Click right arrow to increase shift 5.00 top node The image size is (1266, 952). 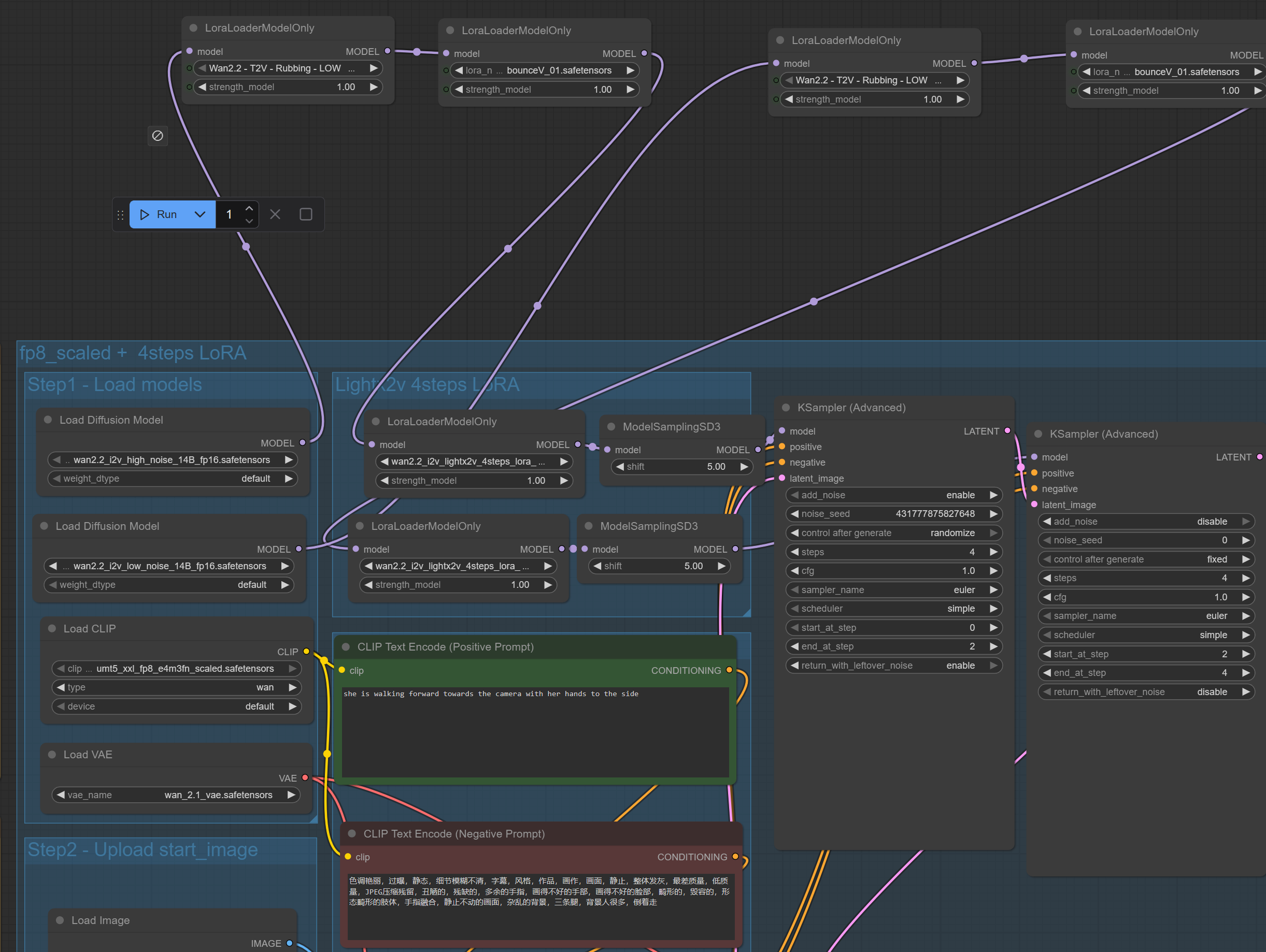[x=744, y=467]
